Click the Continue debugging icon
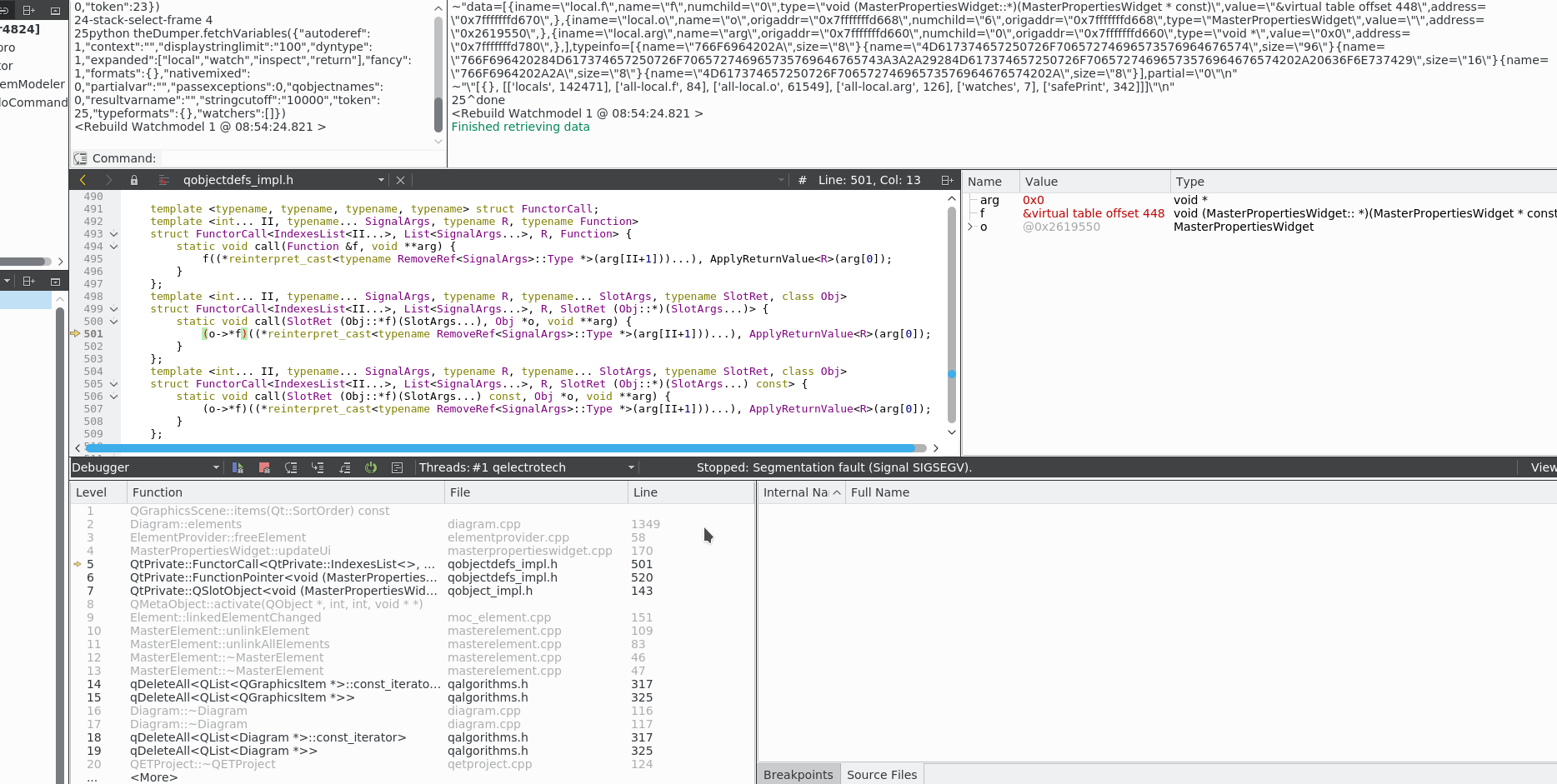 (x=238, y=468)
